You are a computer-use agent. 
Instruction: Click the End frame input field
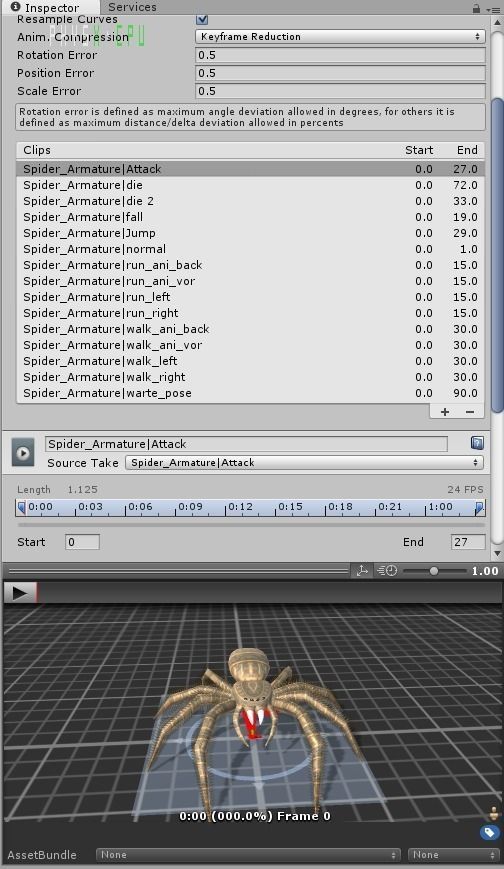tap(468, 542)
